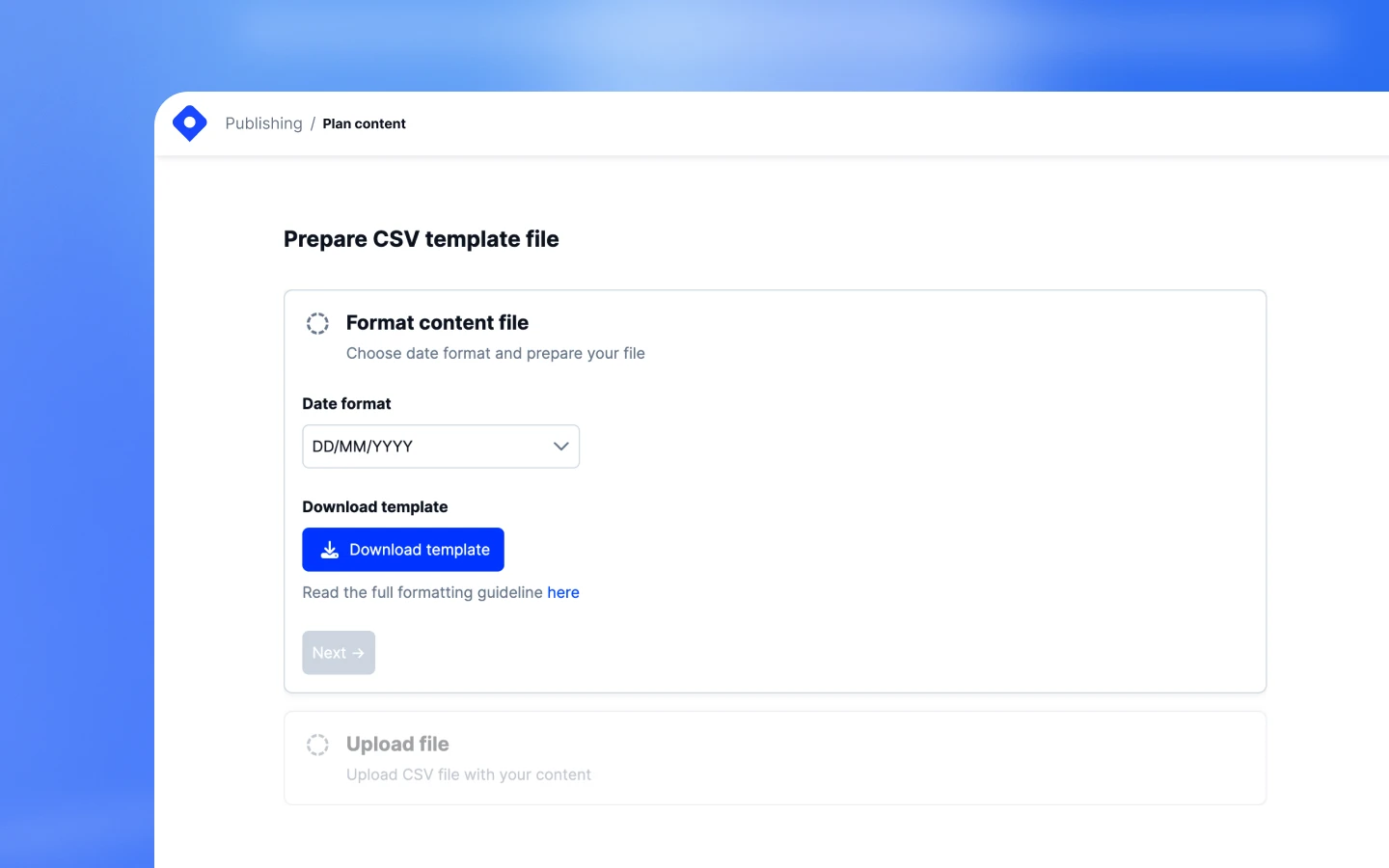This screenshot has width=1389, height=868.
Task: Select the dashed circle next to Format content file
Action: [317, 323]
